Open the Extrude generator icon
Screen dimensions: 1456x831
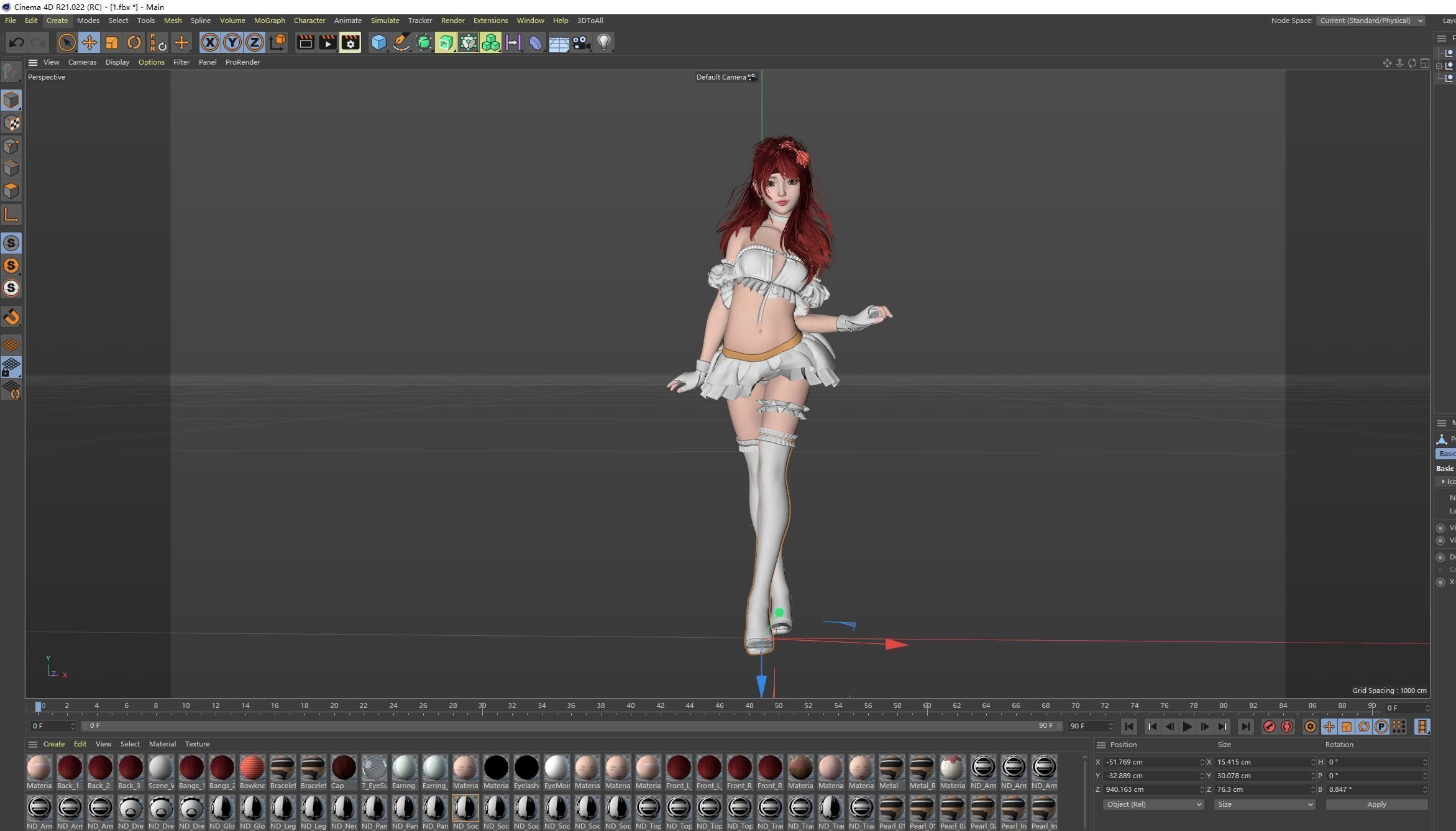point(446,42)
